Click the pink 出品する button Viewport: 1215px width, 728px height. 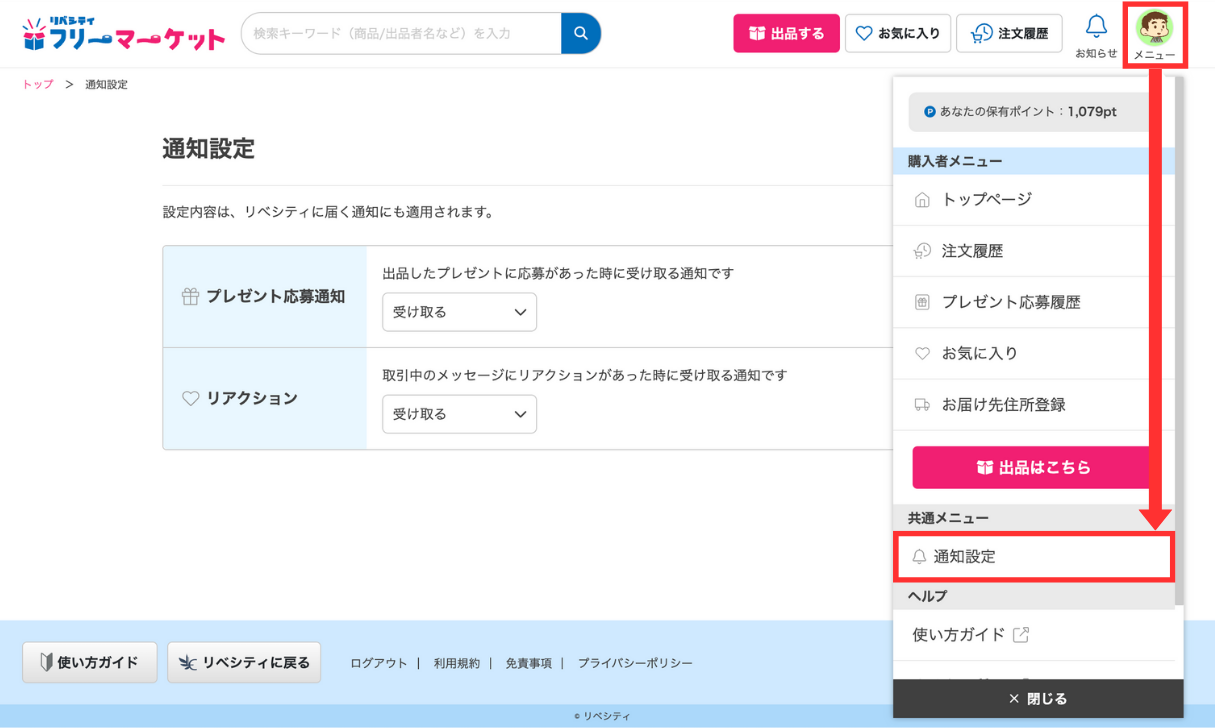click(x=786, y=33)
